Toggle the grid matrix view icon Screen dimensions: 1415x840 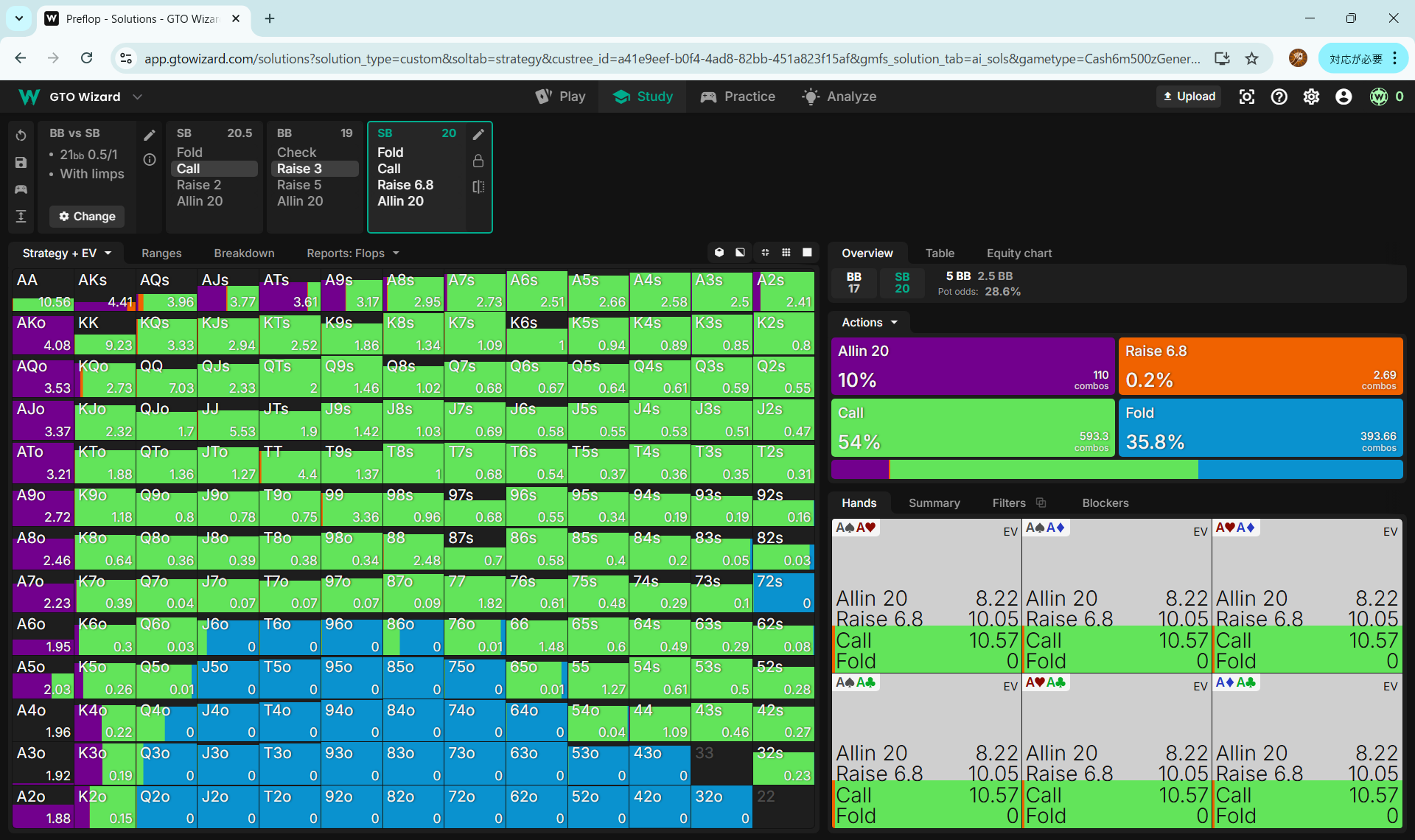786,253
